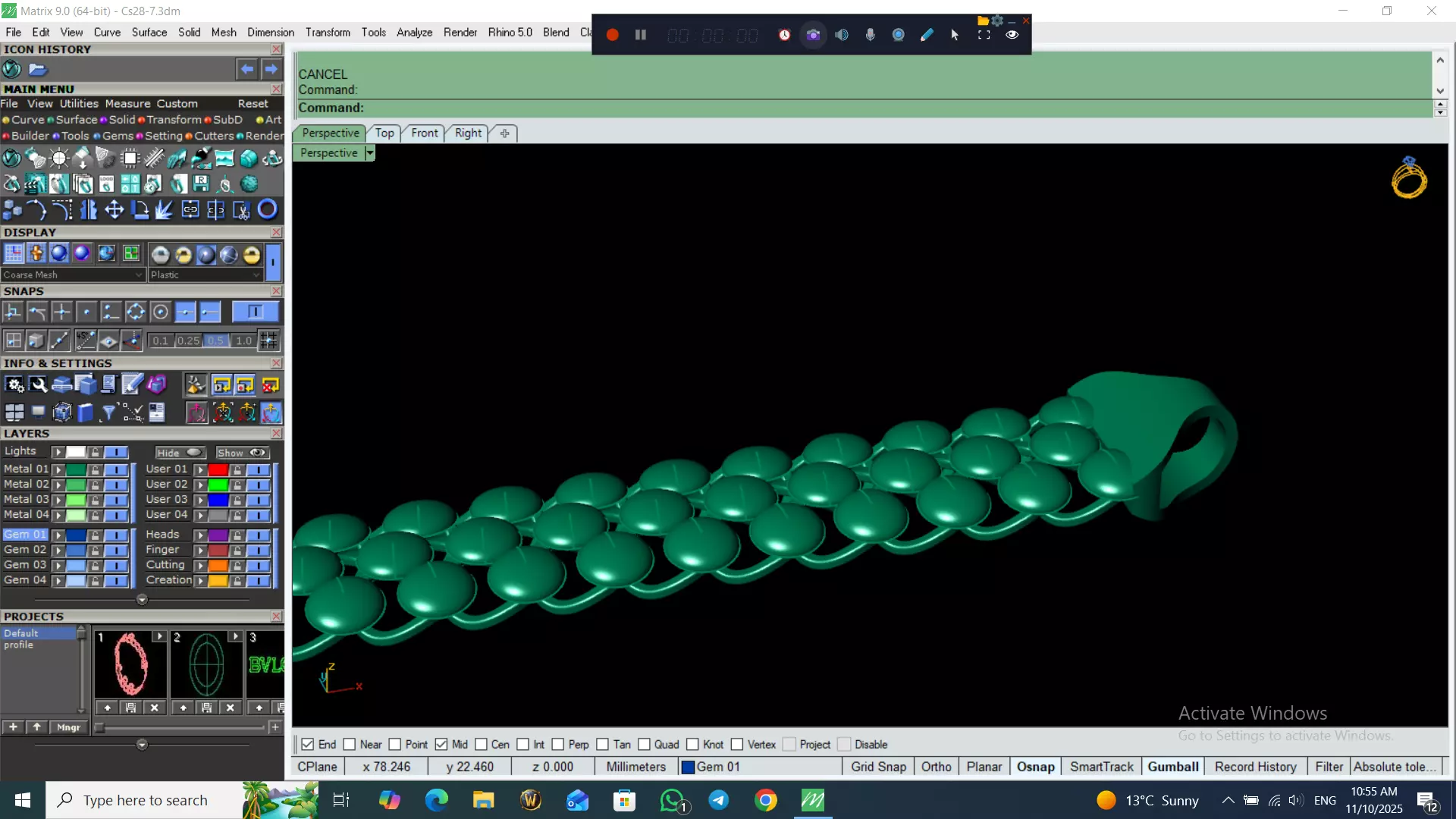This screenshot has width=1456, height=819.
Task: Click the Center snap circle icon
Action: pyautogui.click(x=160, y=312)
